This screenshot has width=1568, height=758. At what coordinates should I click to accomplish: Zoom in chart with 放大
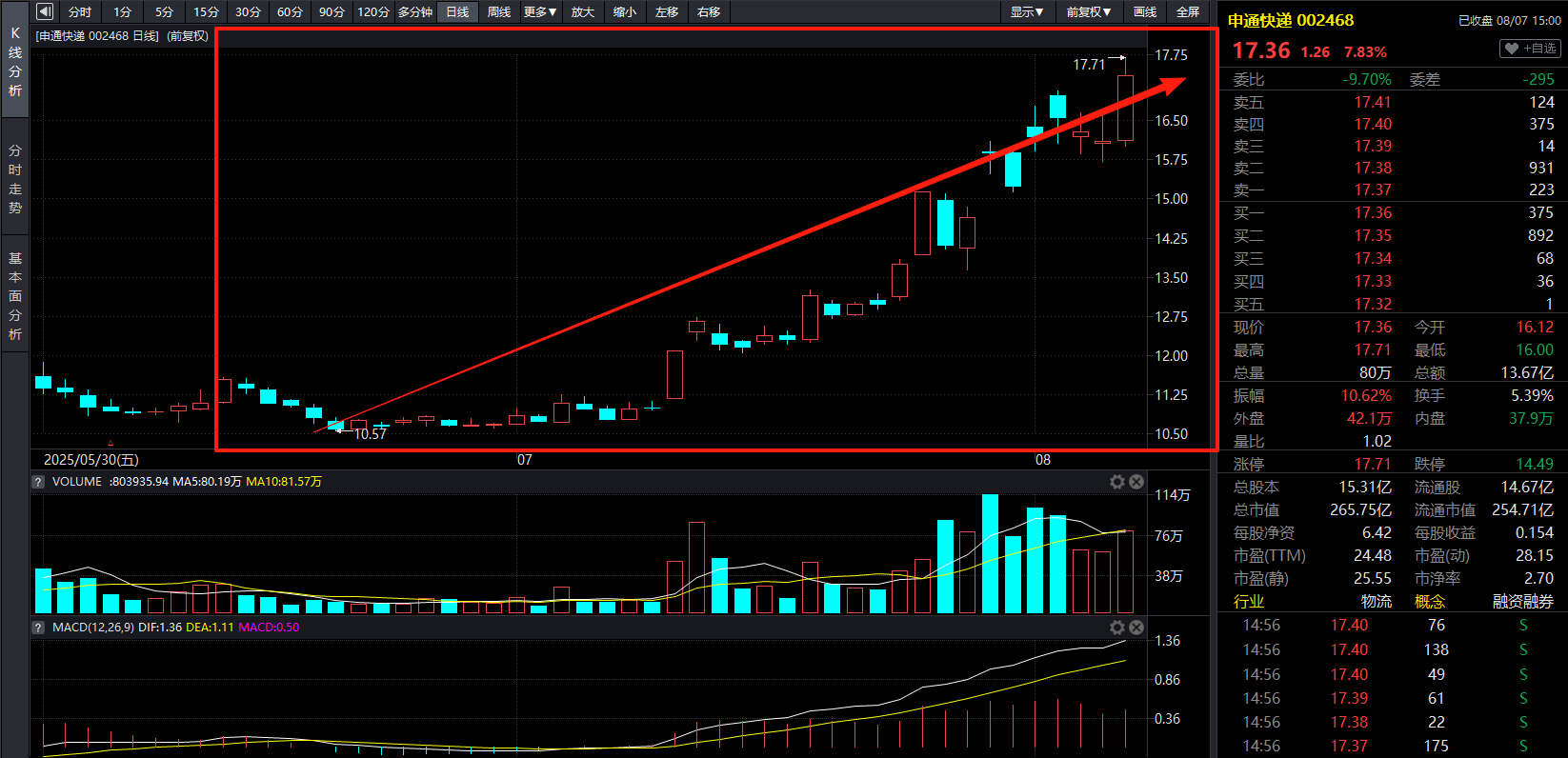pos(582,11)
